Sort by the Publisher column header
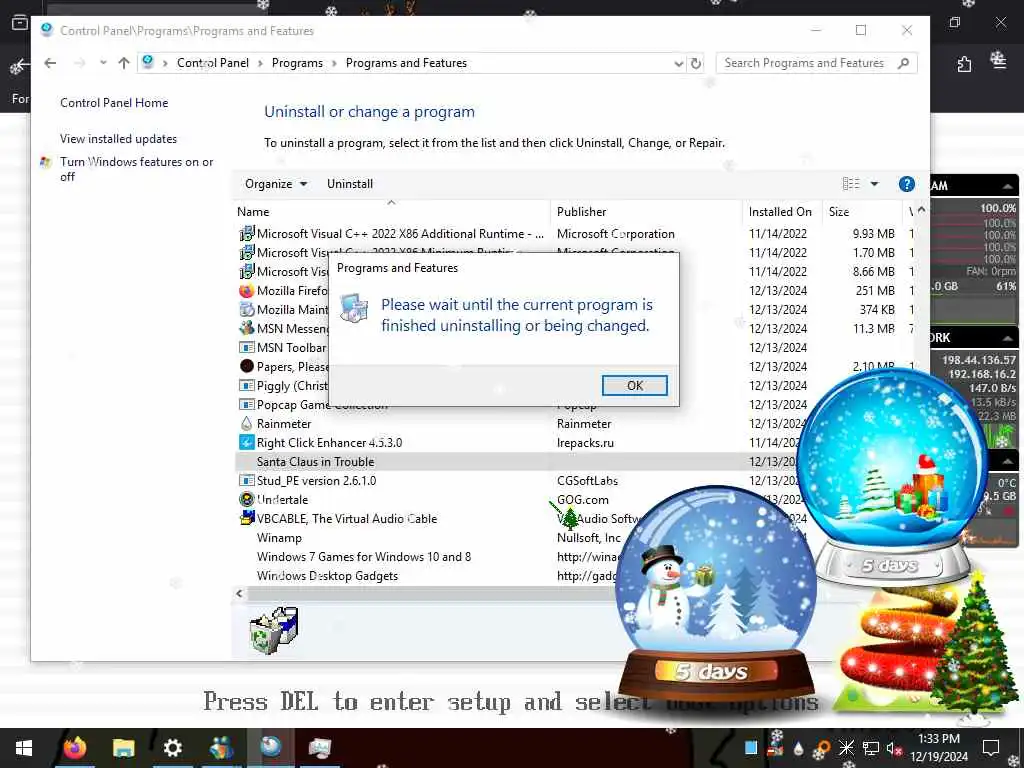 647,212
